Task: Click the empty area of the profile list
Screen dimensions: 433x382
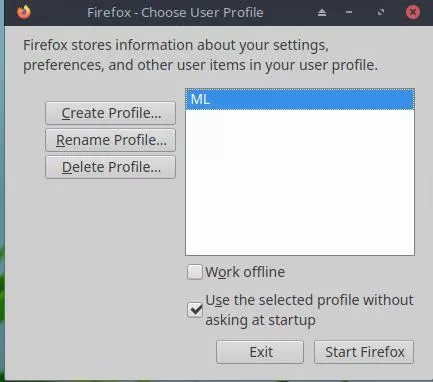Action: pyautogui.click(x=300, y=182)
